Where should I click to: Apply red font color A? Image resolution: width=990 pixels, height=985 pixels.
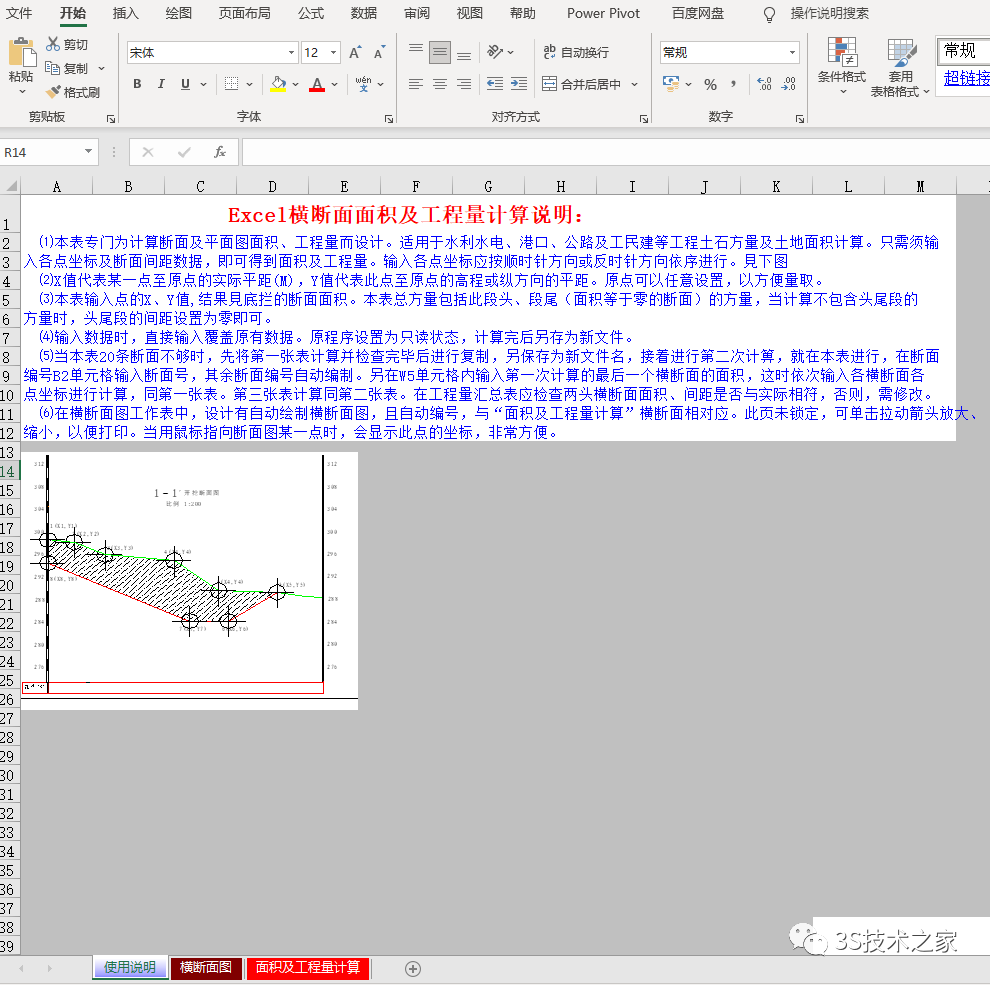[317, 84]
